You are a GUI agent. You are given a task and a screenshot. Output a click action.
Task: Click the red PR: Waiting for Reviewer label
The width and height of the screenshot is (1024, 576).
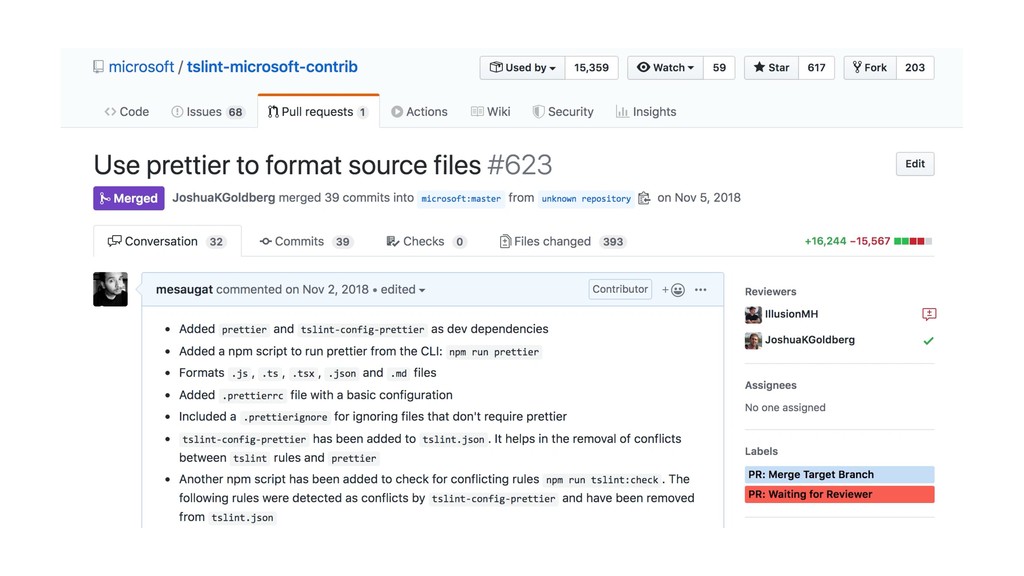coord(839,494)
